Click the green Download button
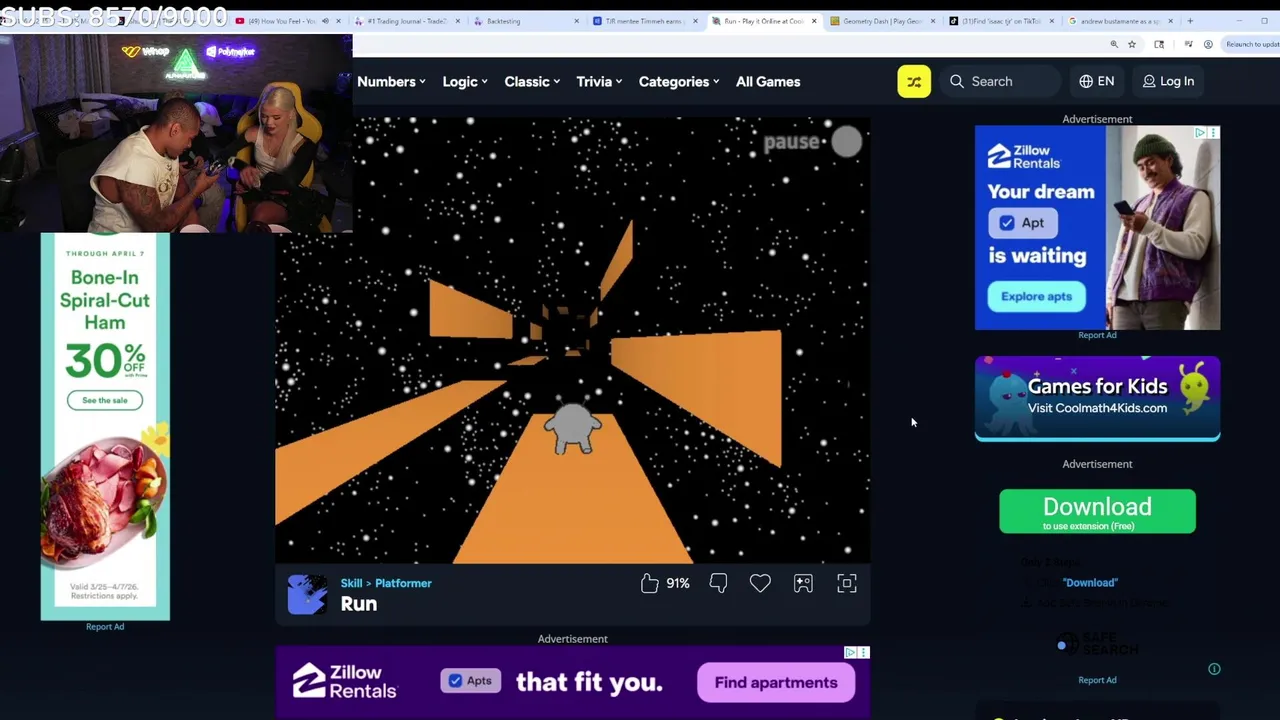This screenshot has height=720, width=1280. coord(1097,511)
